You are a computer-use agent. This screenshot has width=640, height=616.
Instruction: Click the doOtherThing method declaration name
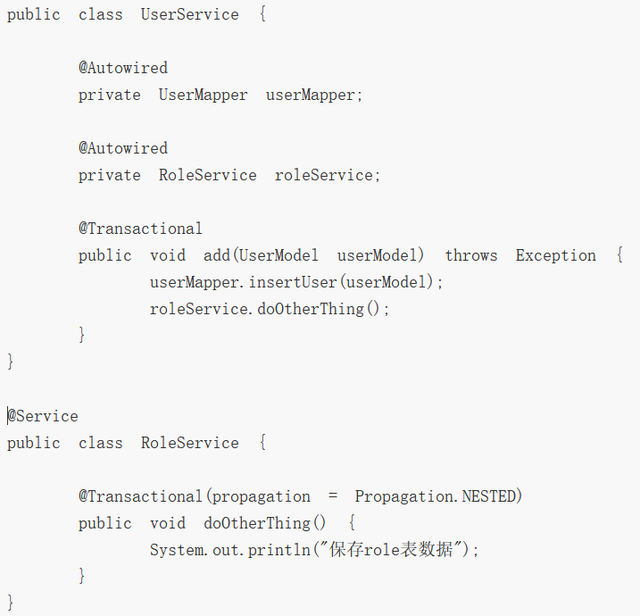(257, 523)
